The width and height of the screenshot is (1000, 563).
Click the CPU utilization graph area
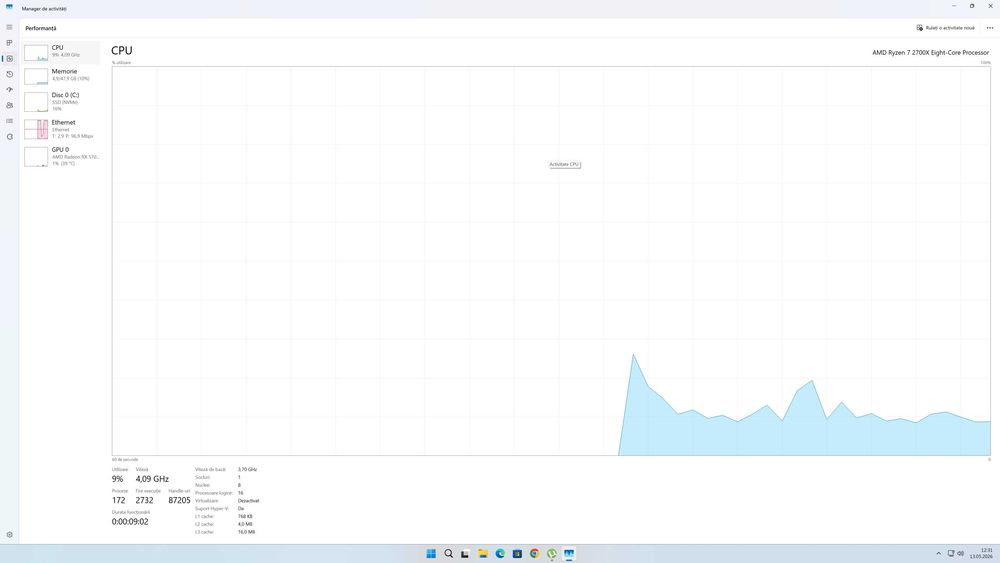pyautogui.click(x=551, y=261)
